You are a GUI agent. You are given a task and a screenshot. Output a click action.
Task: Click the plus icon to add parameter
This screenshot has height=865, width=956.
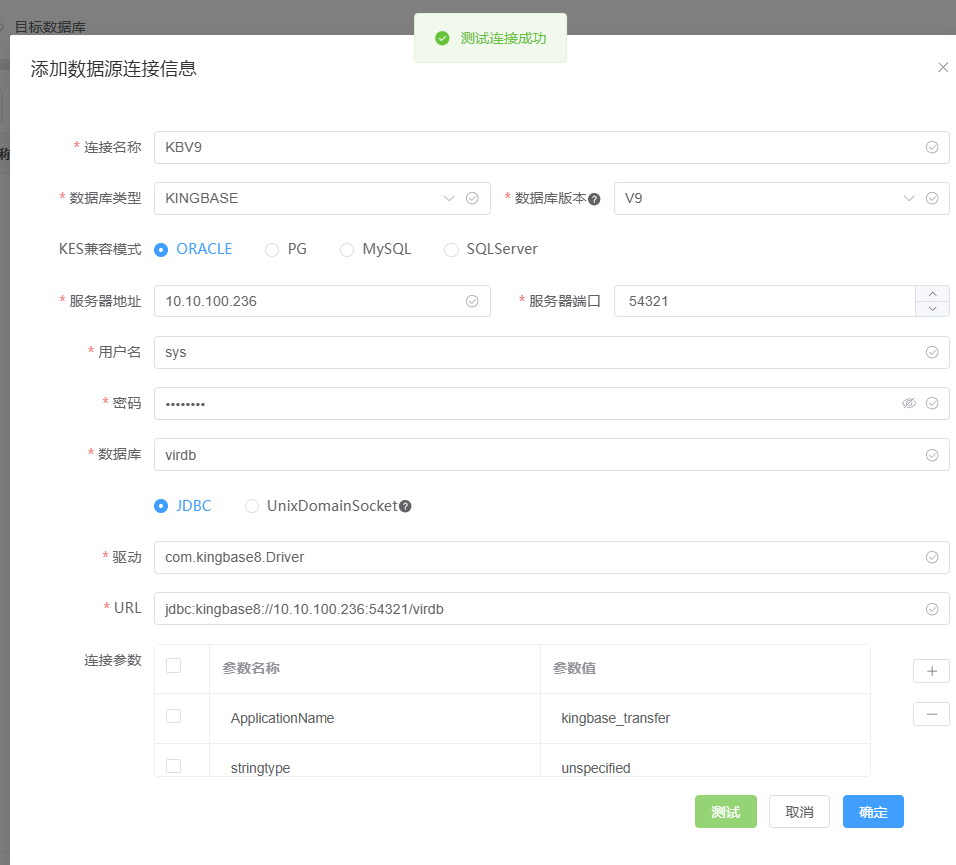coord(931,671)
